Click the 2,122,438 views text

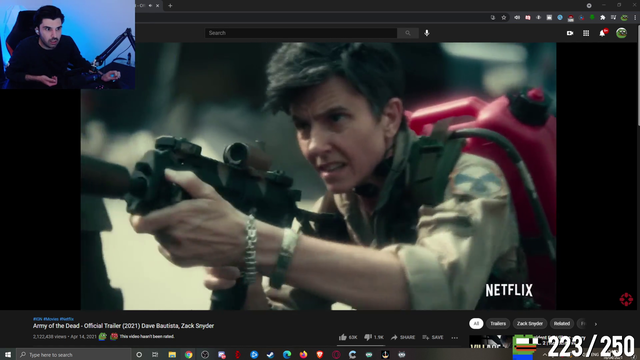(49, 337)
